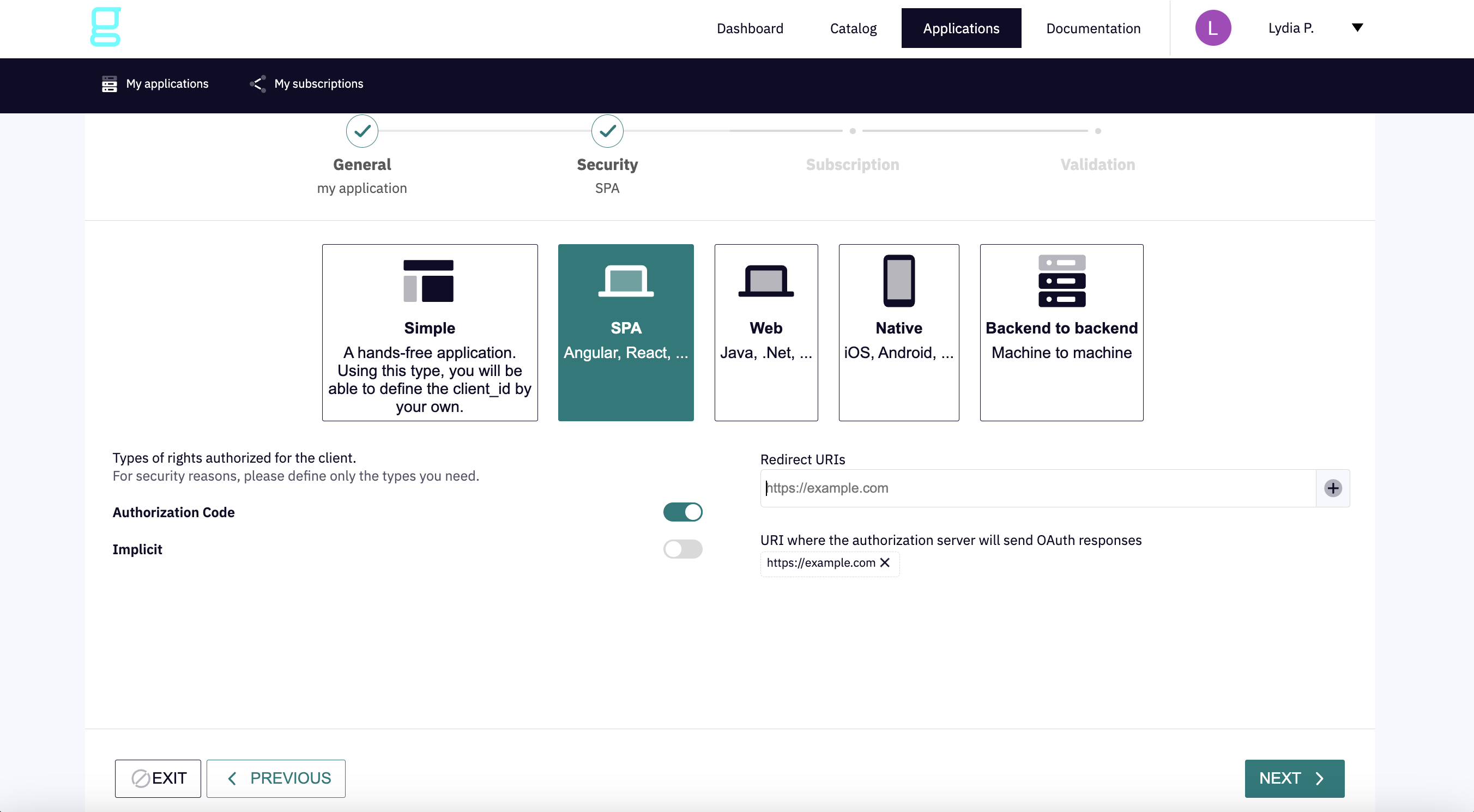Pick the Web application type icon

[x=765, y=281]
